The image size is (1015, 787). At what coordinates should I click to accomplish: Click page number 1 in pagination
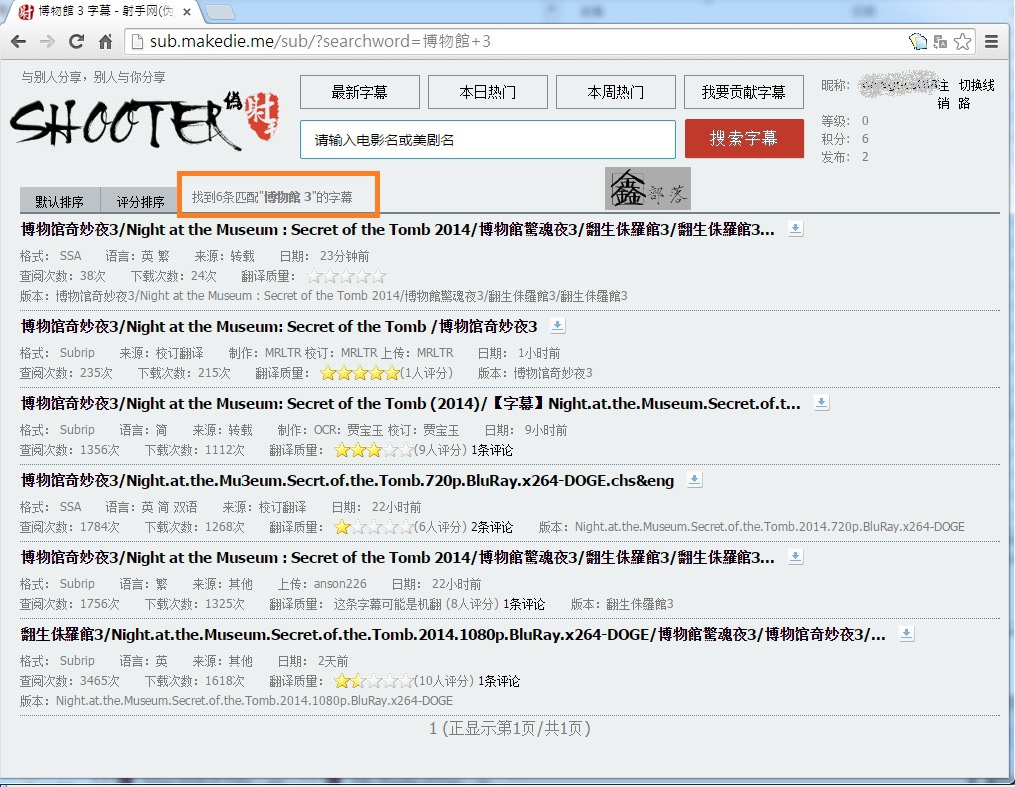(x=433, y=729)
